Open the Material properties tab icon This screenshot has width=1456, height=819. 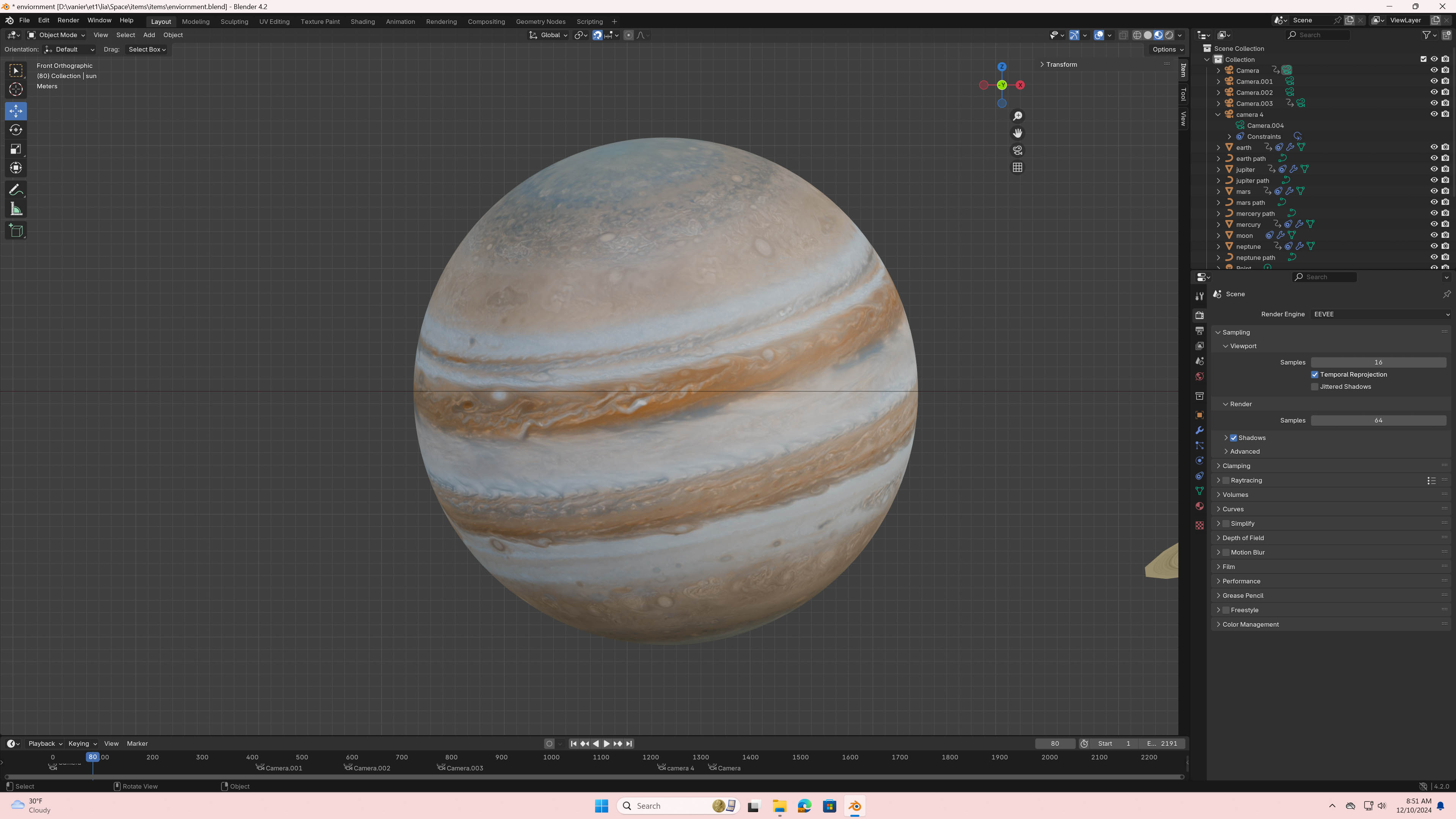(1199, 506)
